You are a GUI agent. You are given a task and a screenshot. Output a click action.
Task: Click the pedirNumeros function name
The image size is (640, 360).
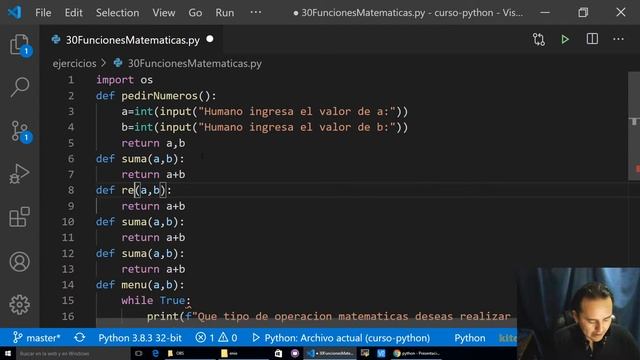160,96
